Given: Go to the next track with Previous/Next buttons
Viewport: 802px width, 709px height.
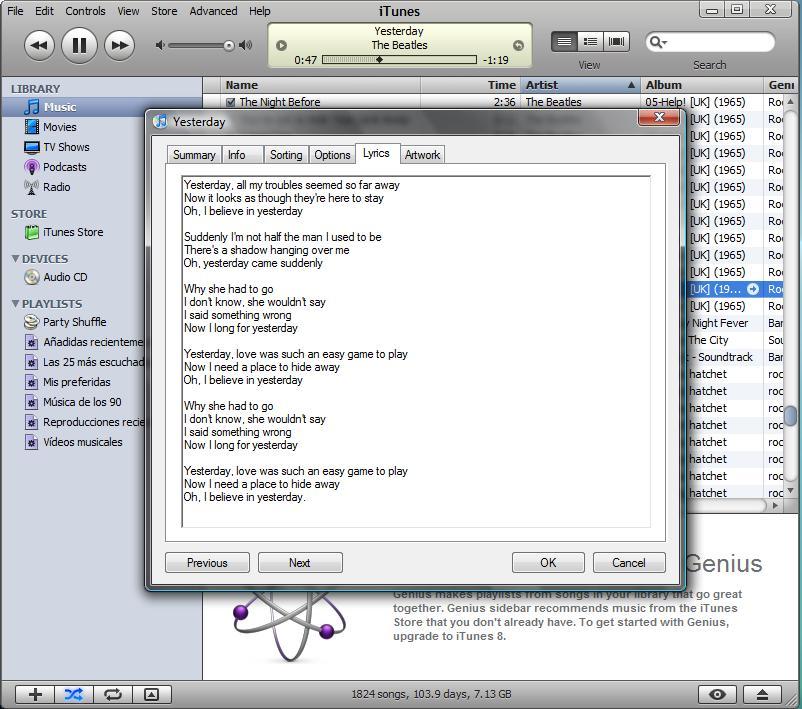Looking at the screenshot, I should [x=300, y=562].
